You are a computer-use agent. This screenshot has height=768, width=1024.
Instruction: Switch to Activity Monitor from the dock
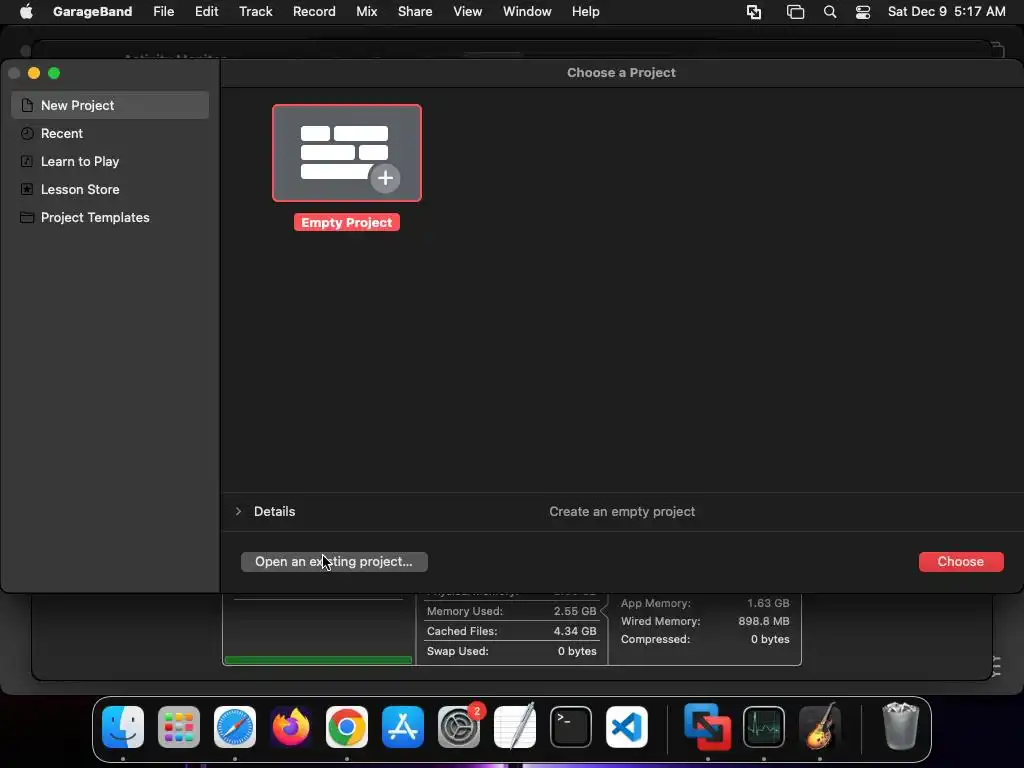click(763, 727)
